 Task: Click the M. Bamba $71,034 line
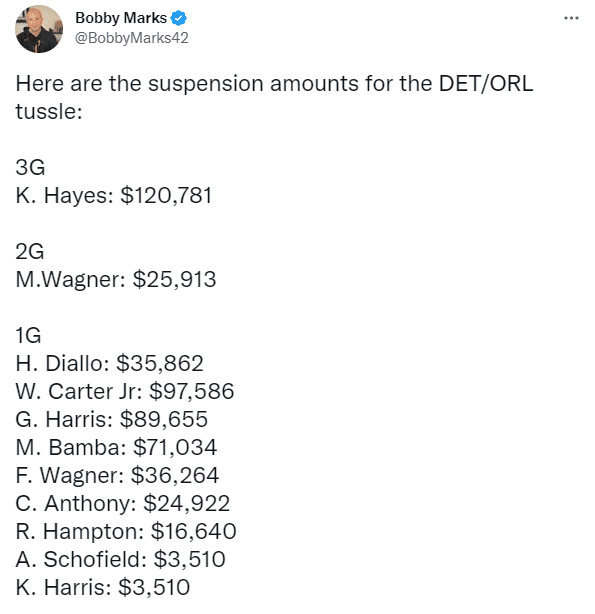[x=116, y=447]
